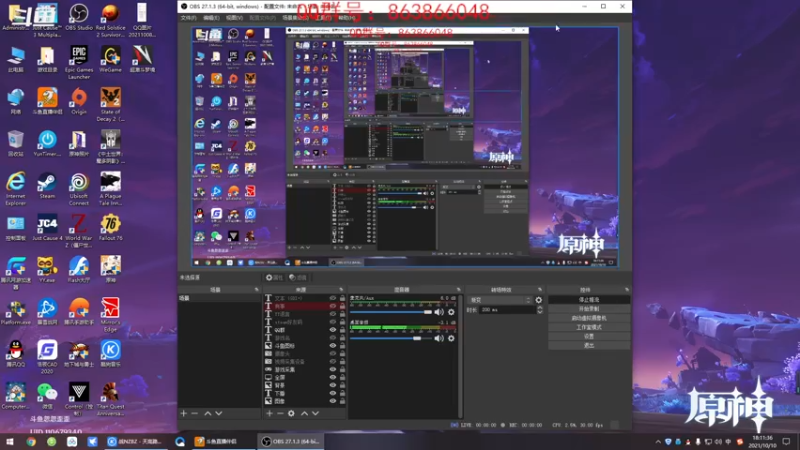The height and width of the screenshot is (450, 800).
Task: Click the 退出 button in controls
Action: [589, 345]
